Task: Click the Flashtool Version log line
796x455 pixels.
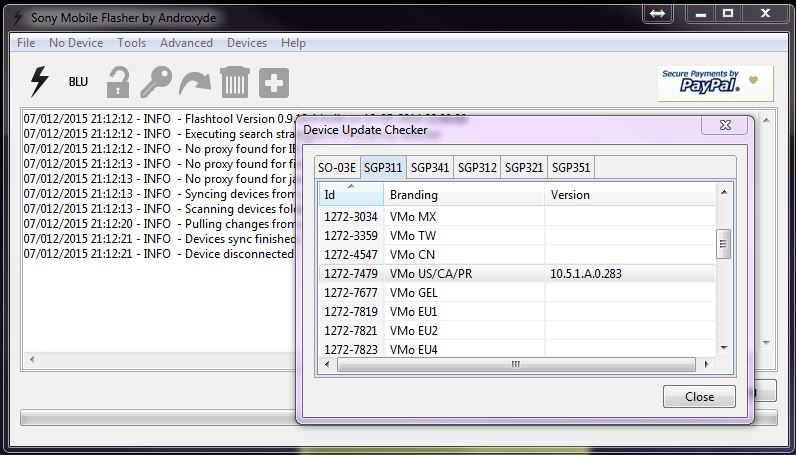Action: (x=159, y=119)
